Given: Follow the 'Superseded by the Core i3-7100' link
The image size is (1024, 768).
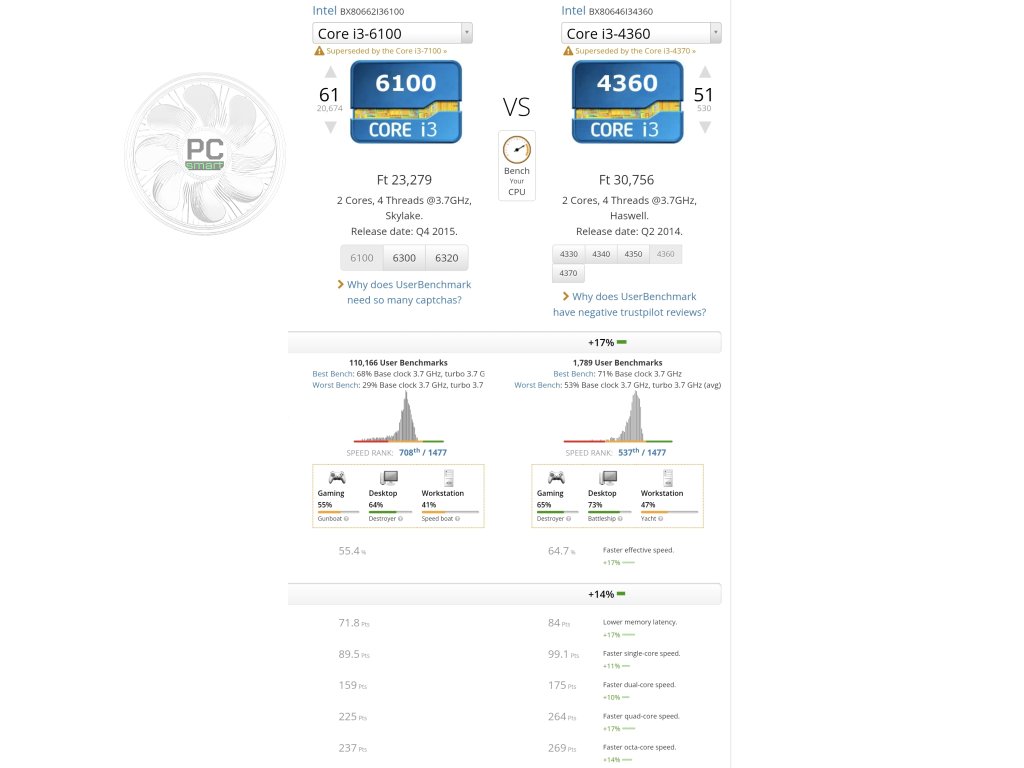Looking at the screenshot, I should [x=387, y=51].
